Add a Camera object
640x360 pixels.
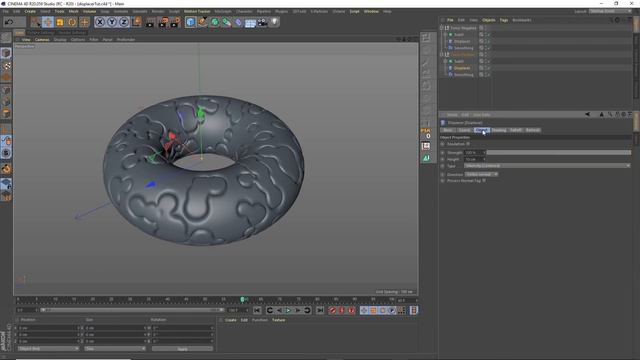262,22
